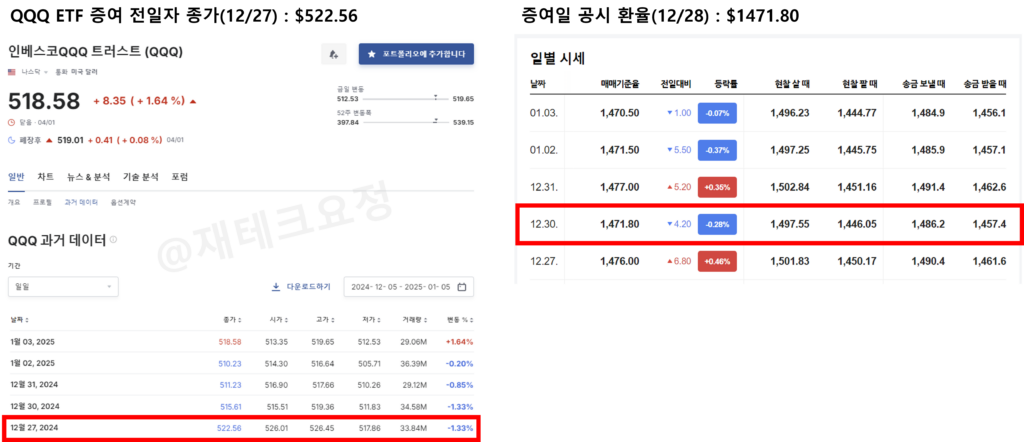Viewport: 1024px width, 442px height.
Task: Open the 개요 sub-tab
Action: coord(14,202)
